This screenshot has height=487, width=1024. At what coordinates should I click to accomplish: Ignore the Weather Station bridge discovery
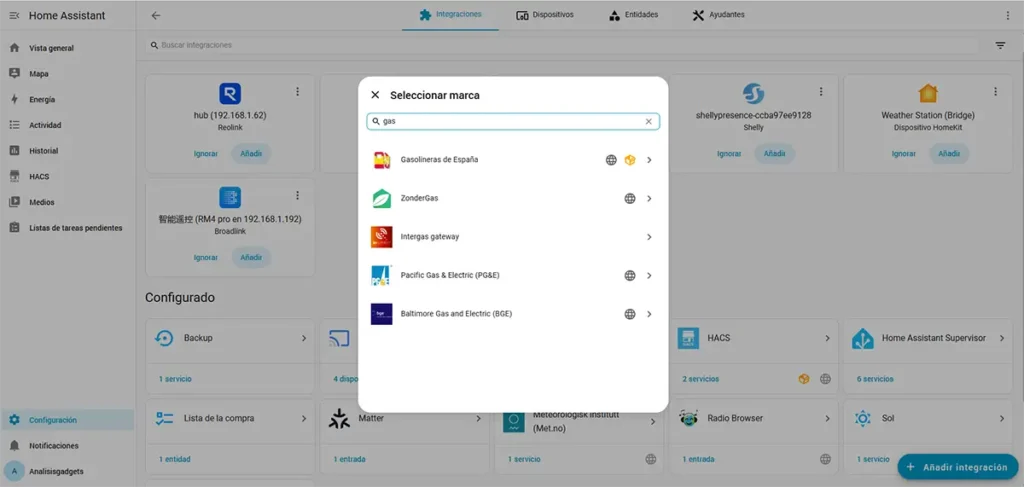pyautogui.click(x=904, y=154)
